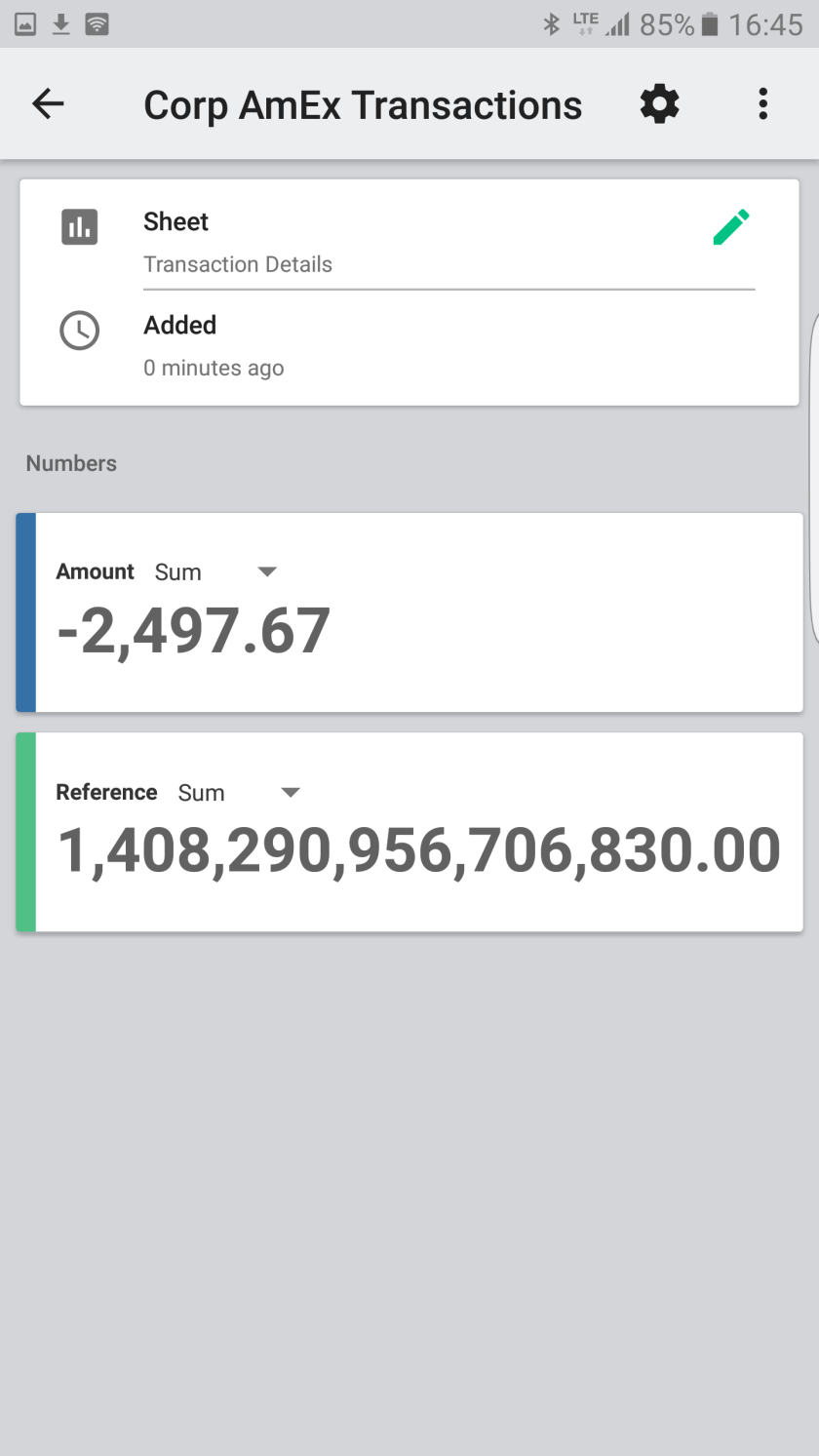This screenshot has height=1456, width=819.
Task: Select the Sum label next to Amount
Action: (x=177, y=572)
